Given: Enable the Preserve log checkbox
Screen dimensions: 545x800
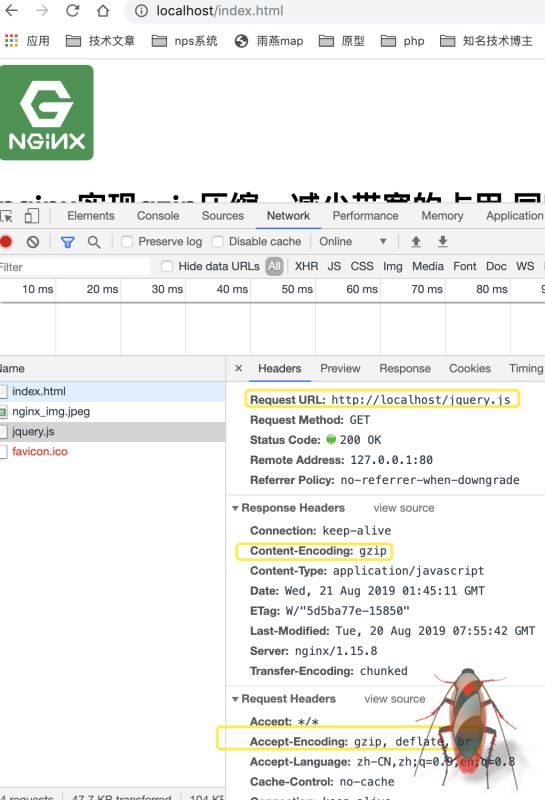Looking at the screenshot, I should (127, 241).
